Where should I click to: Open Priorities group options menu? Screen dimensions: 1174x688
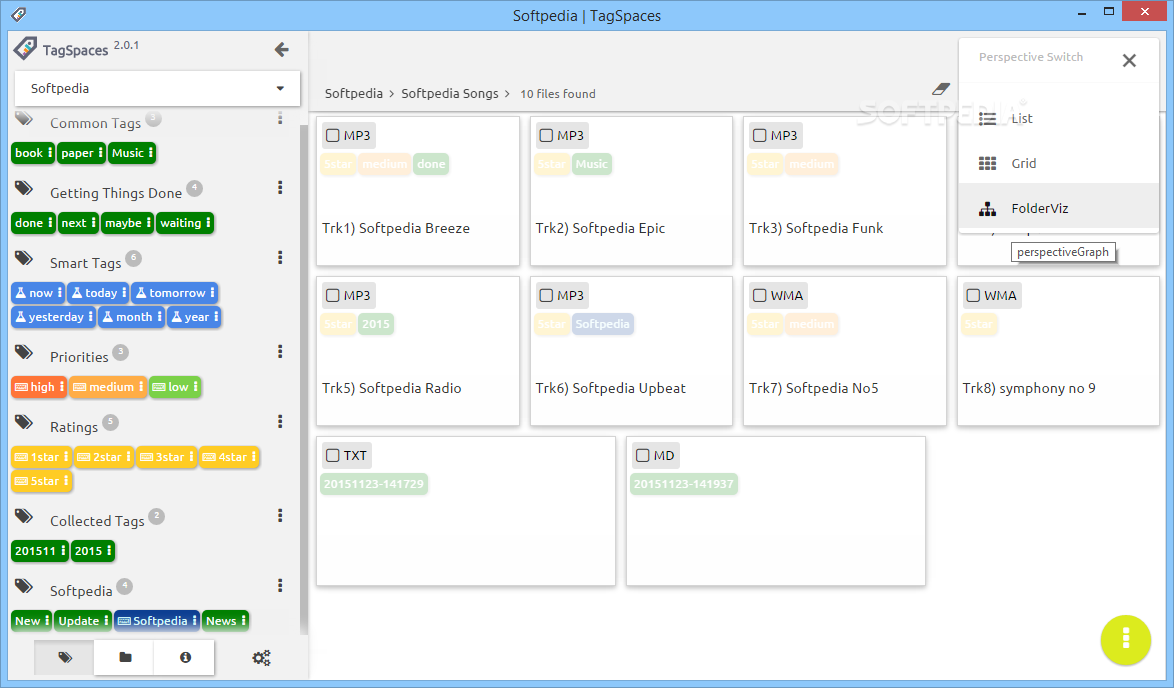[280, 352]
